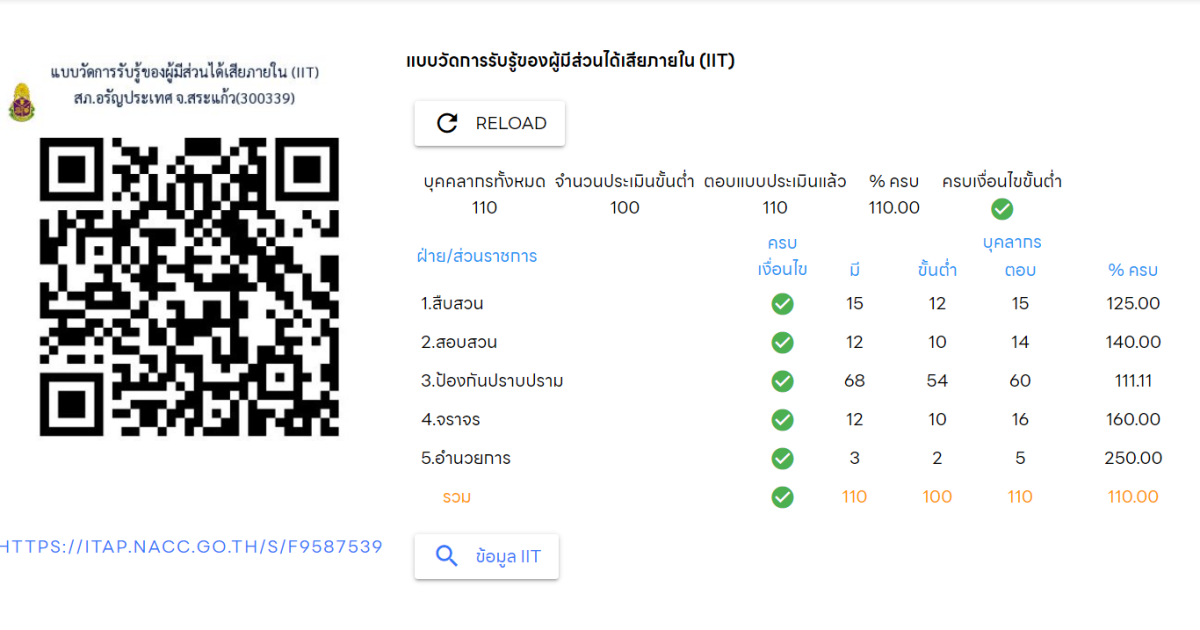The image size is (1200, 630).
Task: Click green check icon for 1.สืบสวน
Action: click(783, 304)
